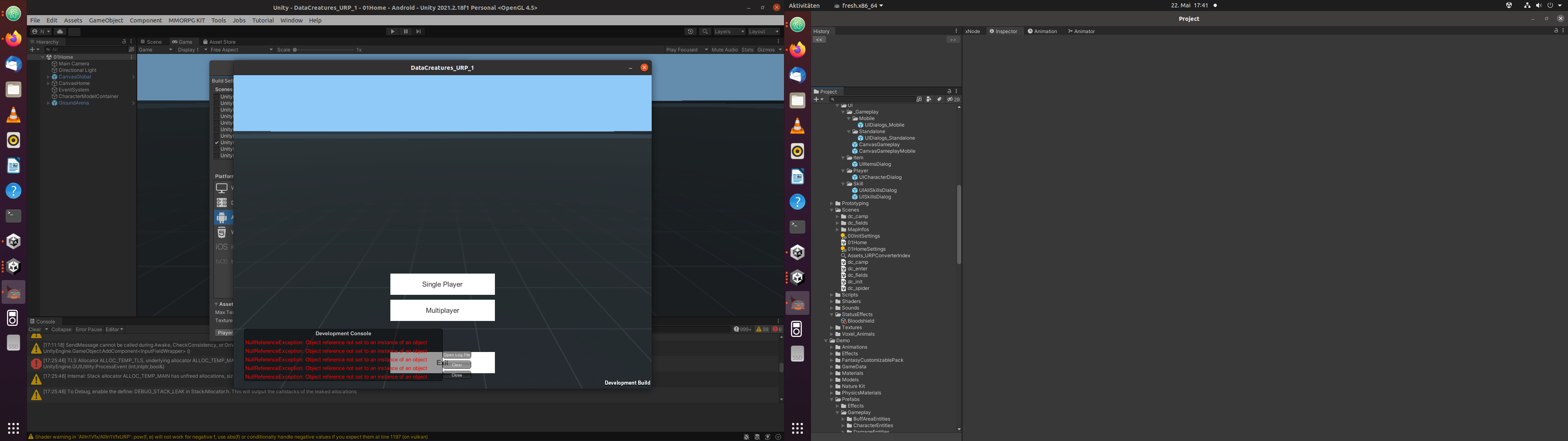The image size is (1568, 441).
Task: Expand the CanvasGlobal hierarchy item
Action: tap(48, 77)
